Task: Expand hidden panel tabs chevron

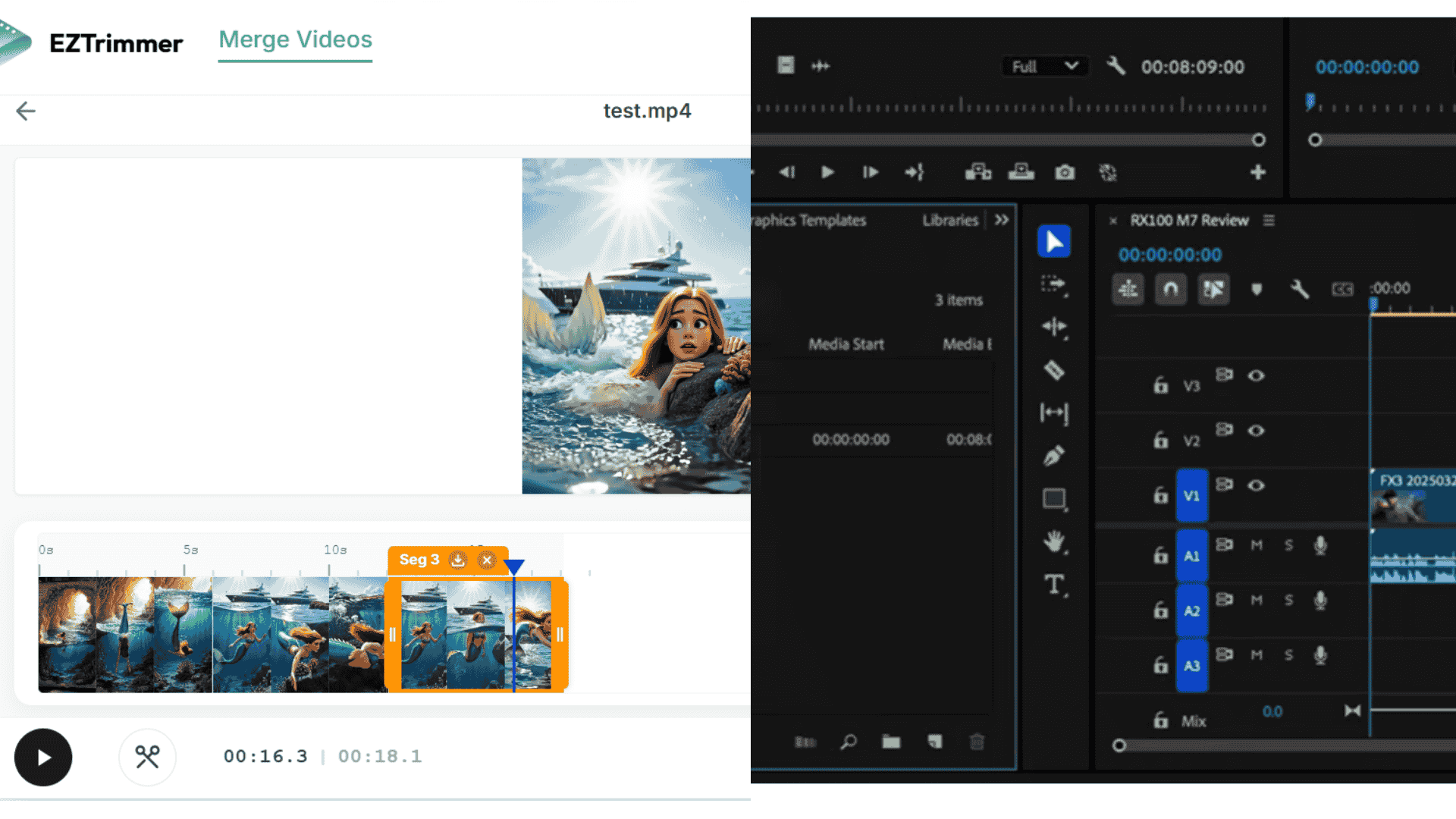Action: click(x=1002, y=220)
